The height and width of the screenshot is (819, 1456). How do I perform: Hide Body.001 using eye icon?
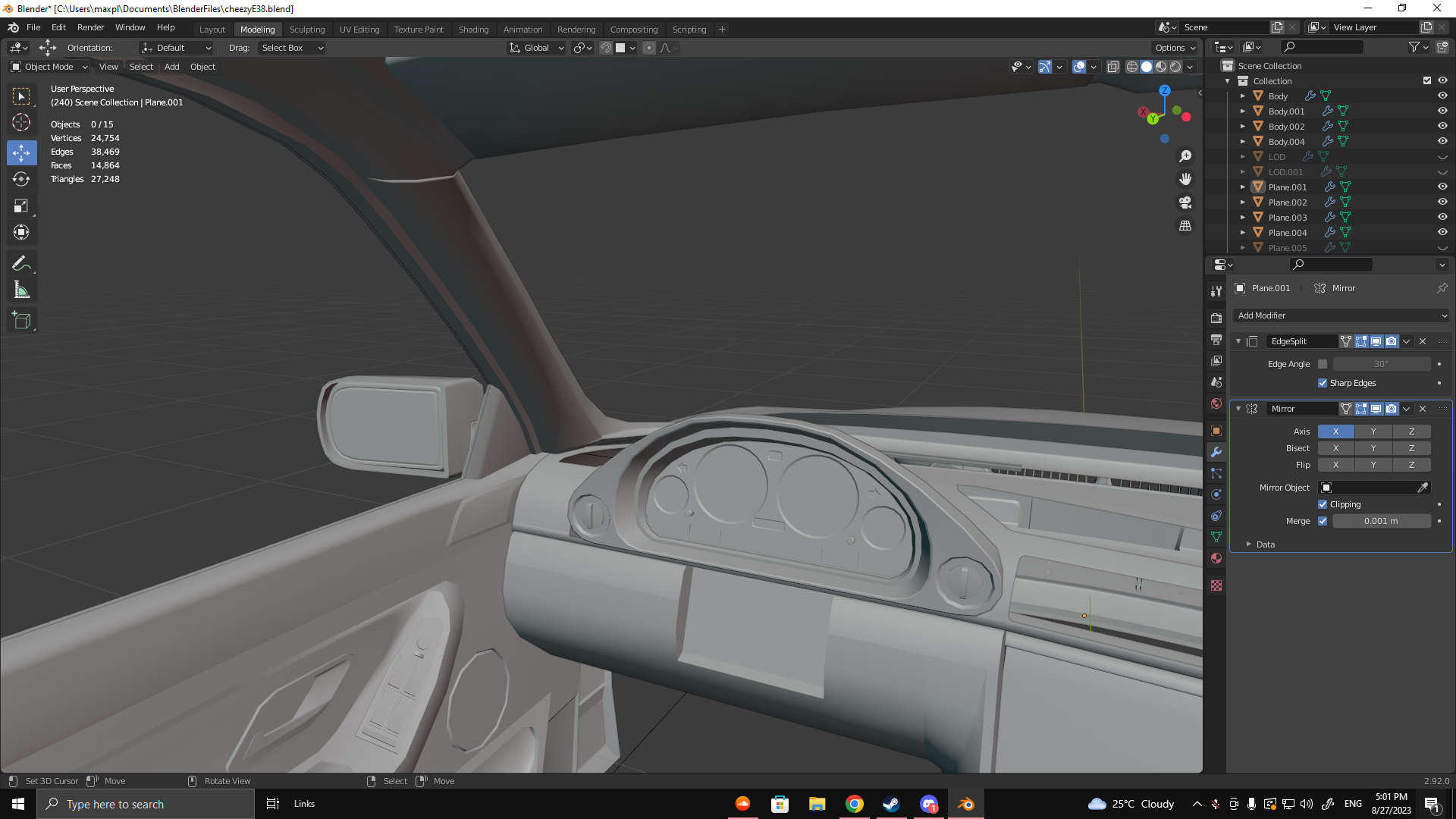coord(1442,111)
